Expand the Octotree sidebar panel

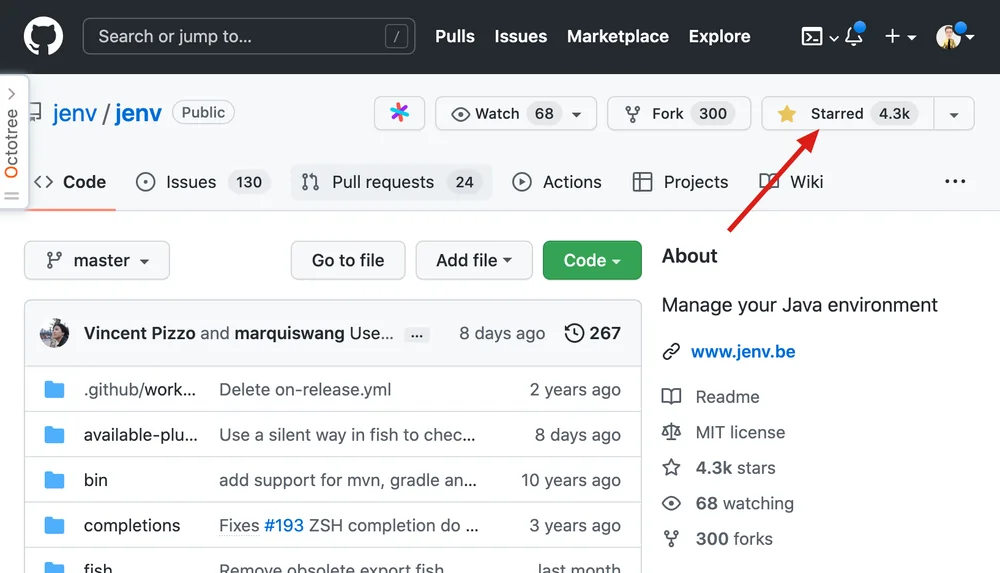coord(11,94)
